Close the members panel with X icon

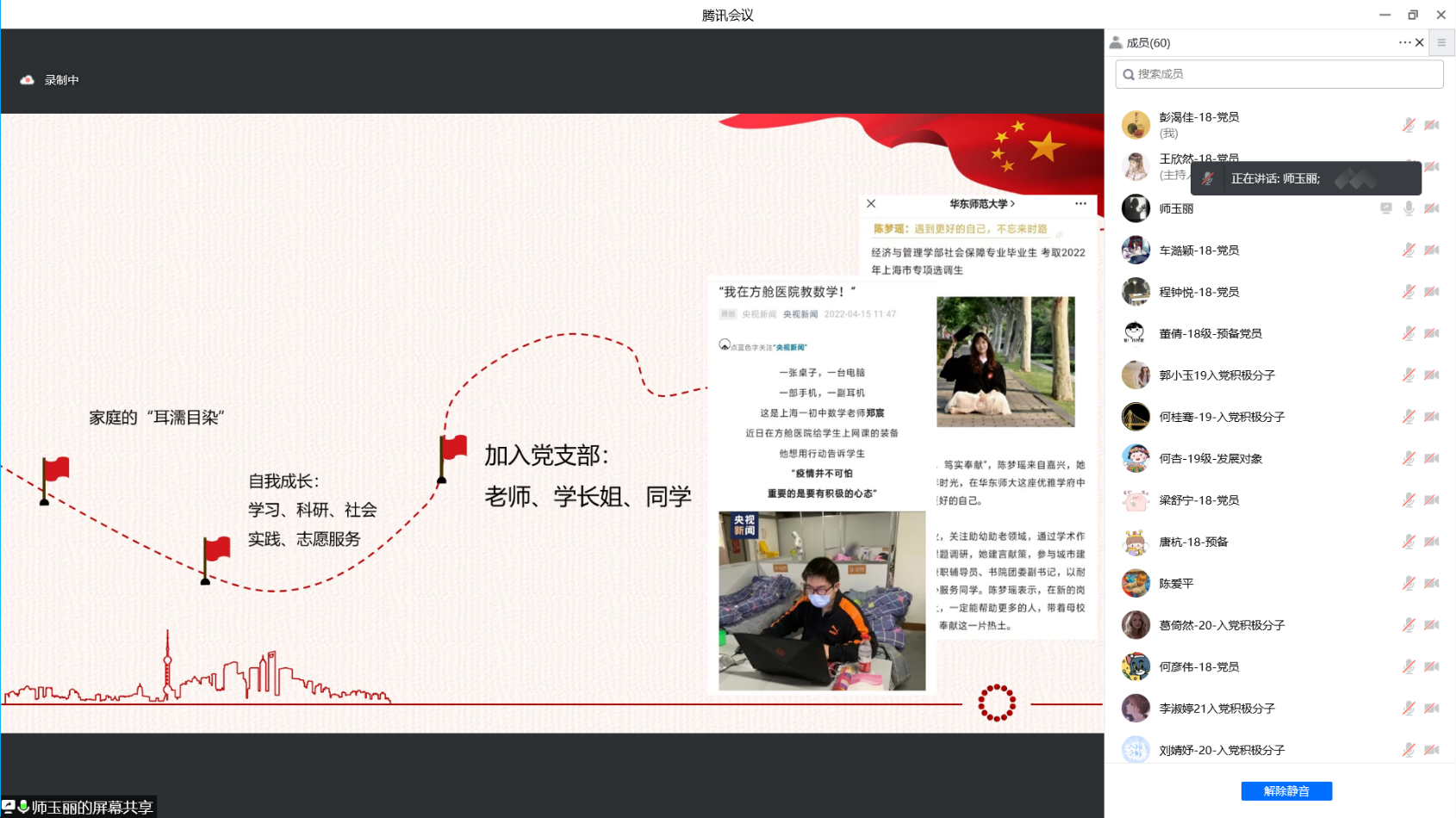pyautogui.click(x=1420, y=42)
